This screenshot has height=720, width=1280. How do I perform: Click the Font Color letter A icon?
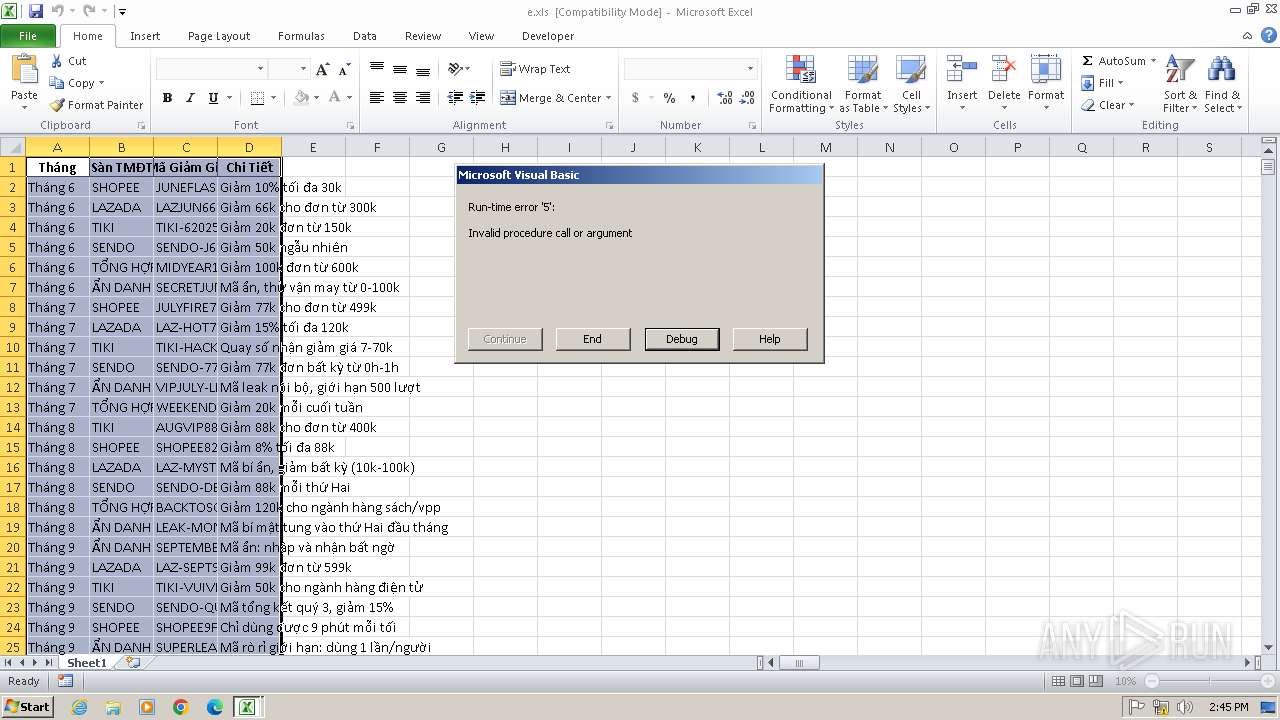pyautogui.click(x=334, y=98)
